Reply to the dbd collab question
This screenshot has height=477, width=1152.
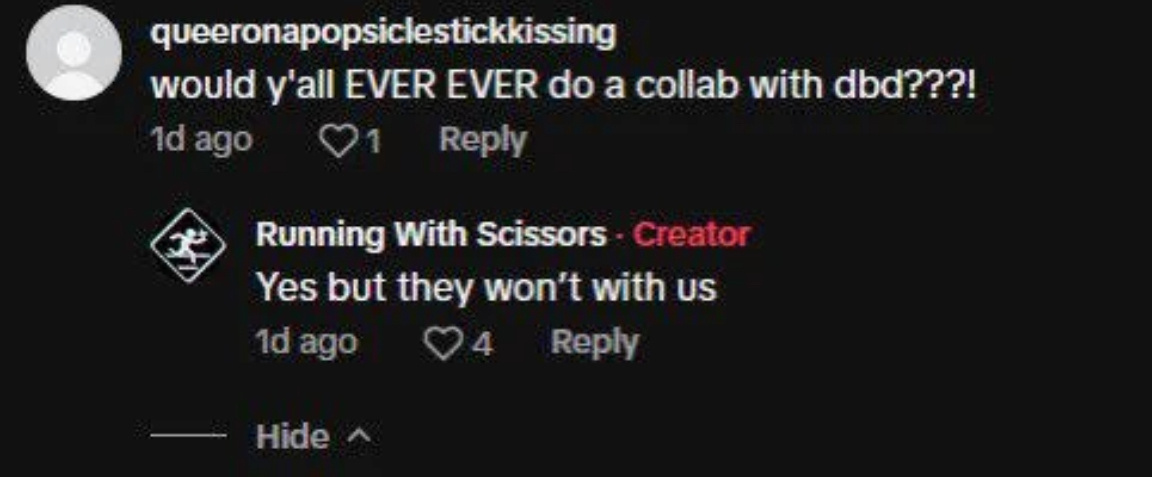pyautogui.click(x=483, y=140)
